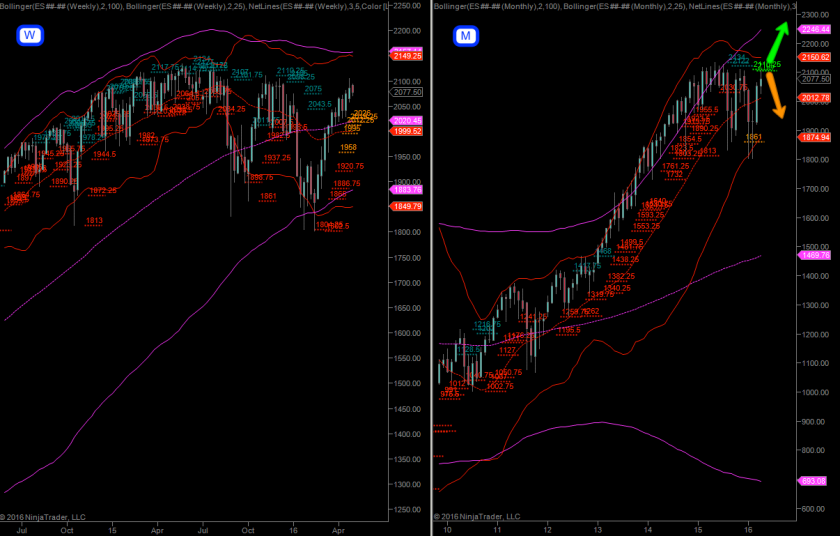The height and width of the screenshot is (536, 840).
Task: Click the red 1920.75 net line label
Action: click(x=350, y=167)
